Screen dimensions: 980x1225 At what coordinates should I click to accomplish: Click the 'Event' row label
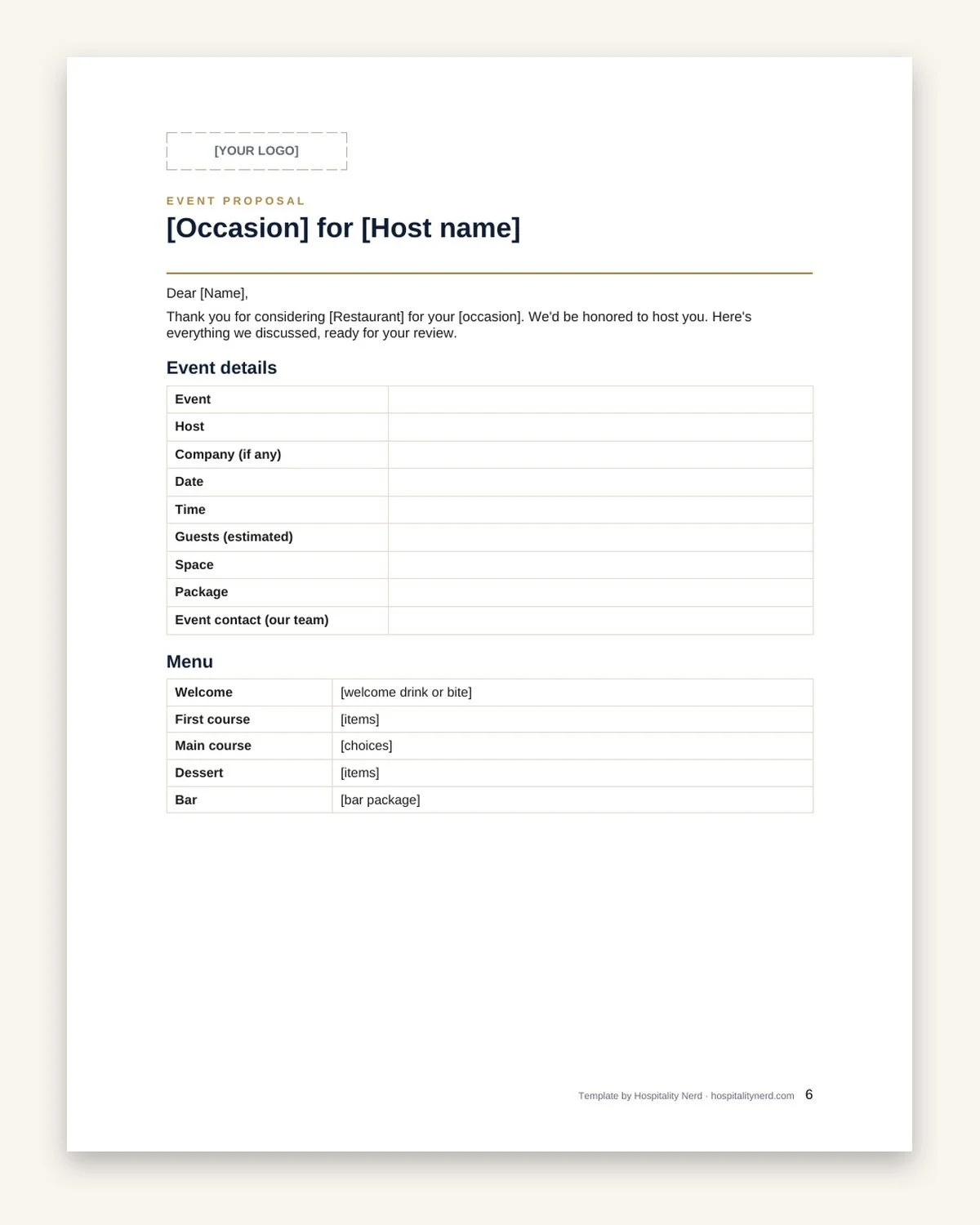(x=193, y=399)
